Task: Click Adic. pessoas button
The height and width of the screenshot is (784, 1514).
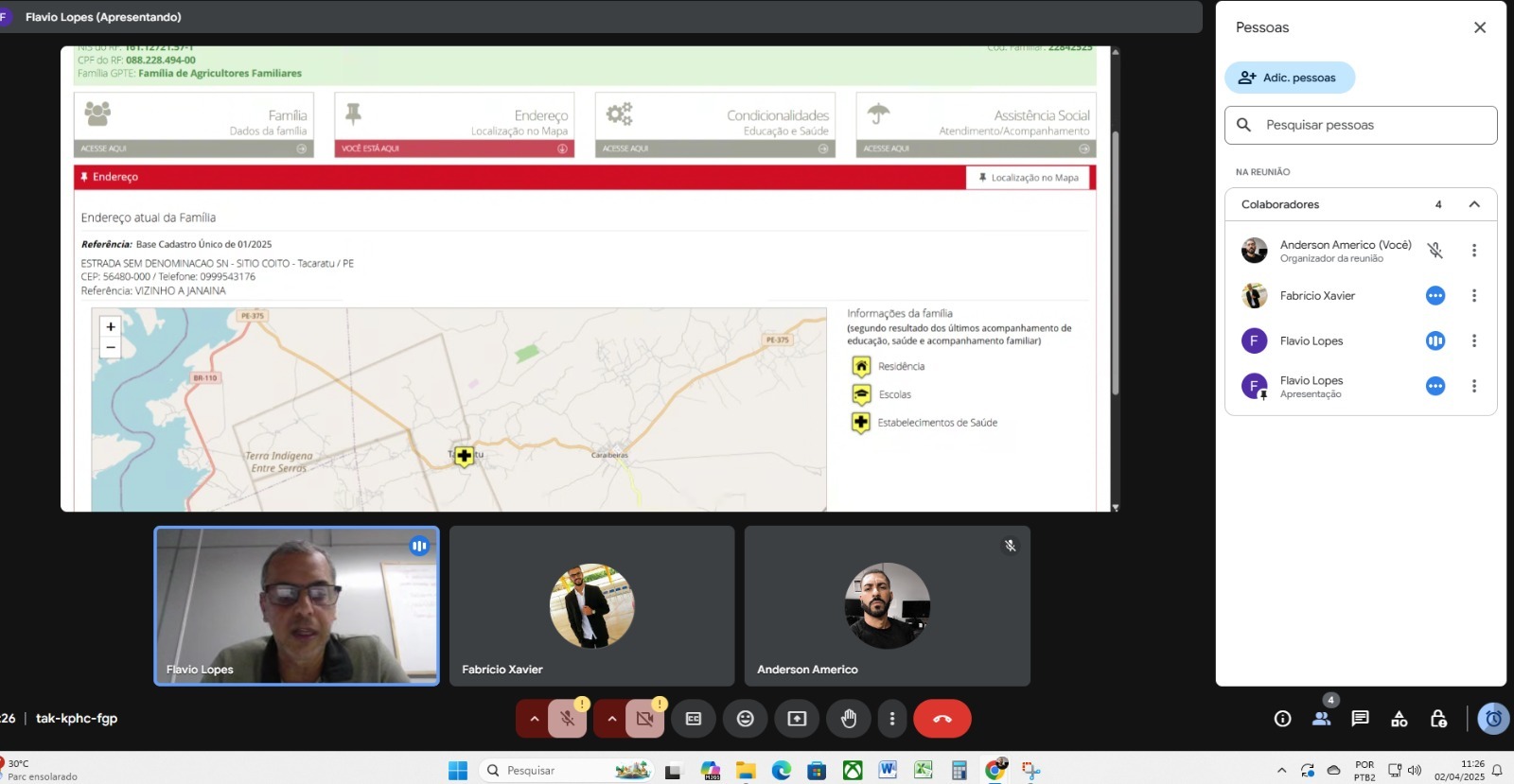Action: 1289,78
